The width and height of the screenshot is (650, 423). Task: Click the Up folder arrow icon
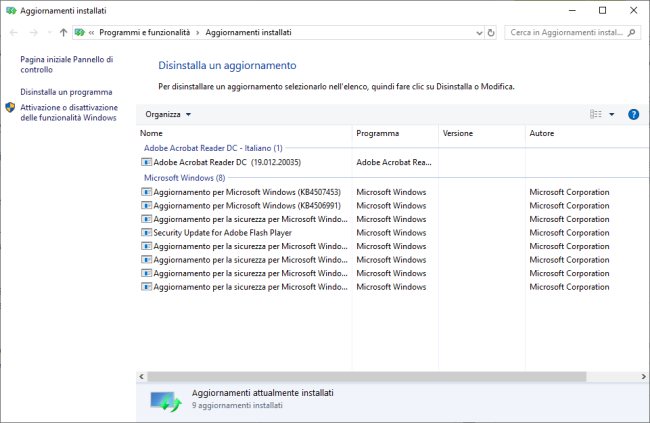click(63, 32)
